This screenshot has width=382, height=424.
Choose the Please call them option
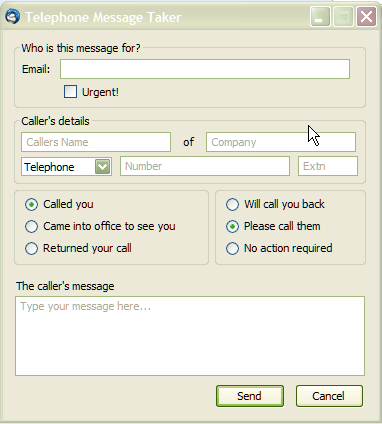point(232,226)
